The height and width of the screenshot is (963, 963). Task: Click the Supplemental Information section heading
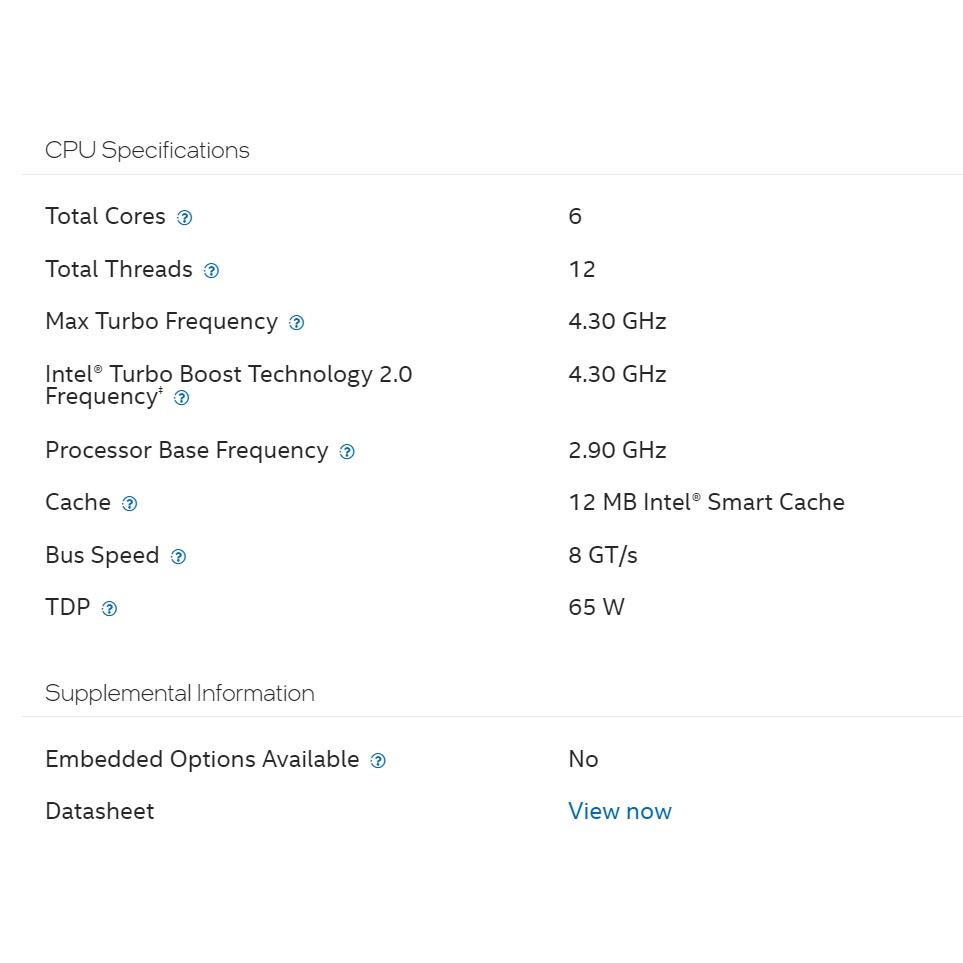pos(179,693)
